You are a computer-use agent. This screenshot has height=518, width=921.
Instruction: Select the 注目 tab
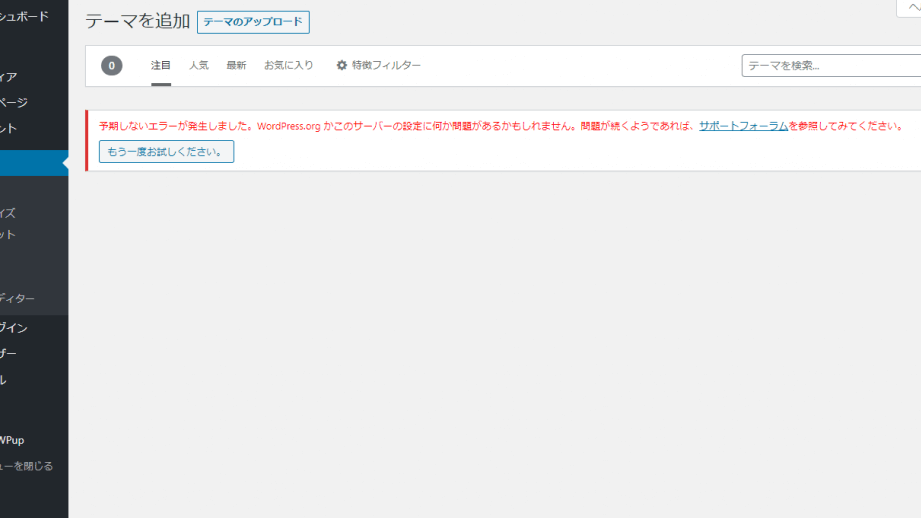pos(160,65)
